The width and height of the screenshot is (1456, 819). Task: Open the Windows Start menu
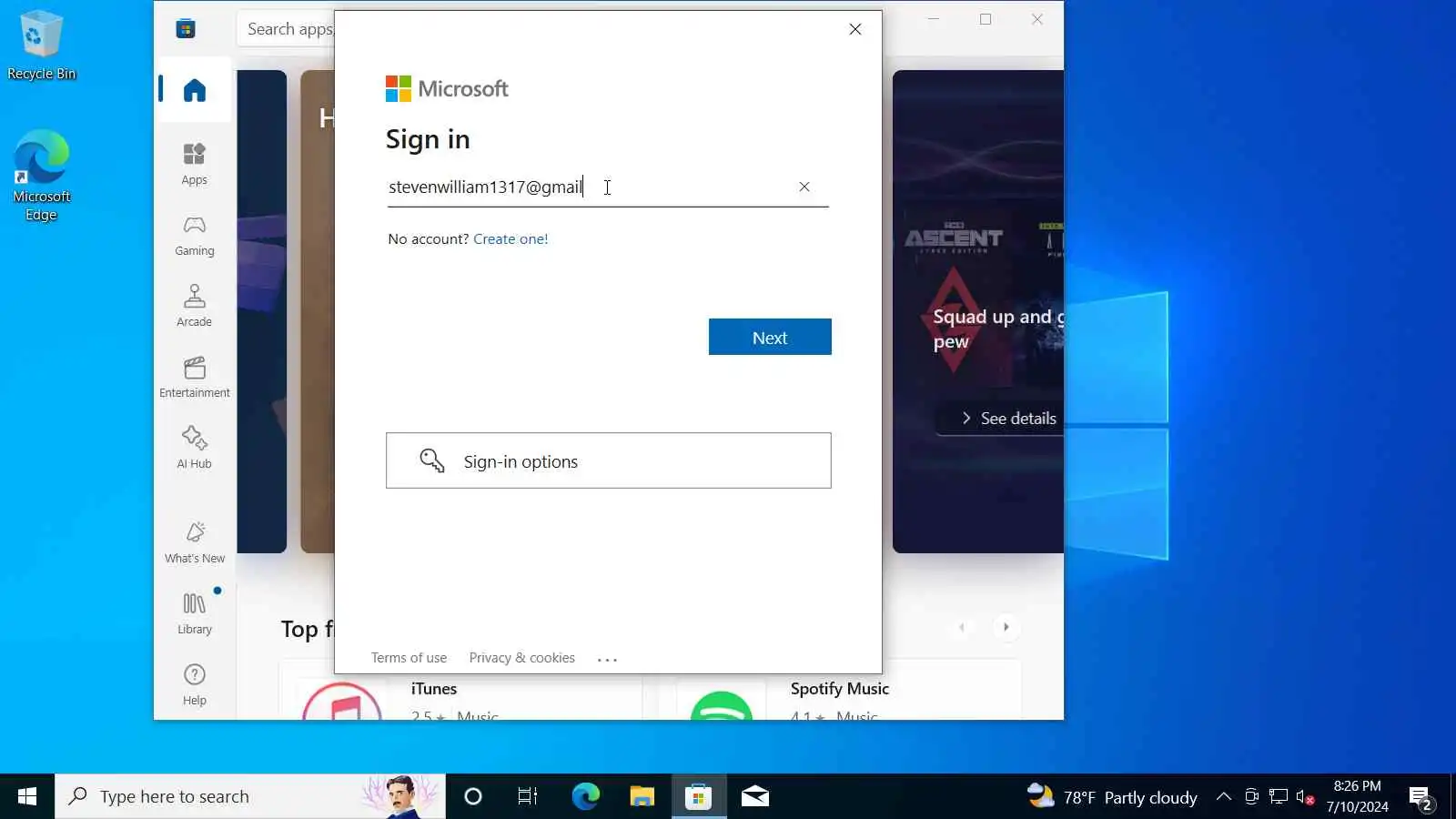point(27,796)
